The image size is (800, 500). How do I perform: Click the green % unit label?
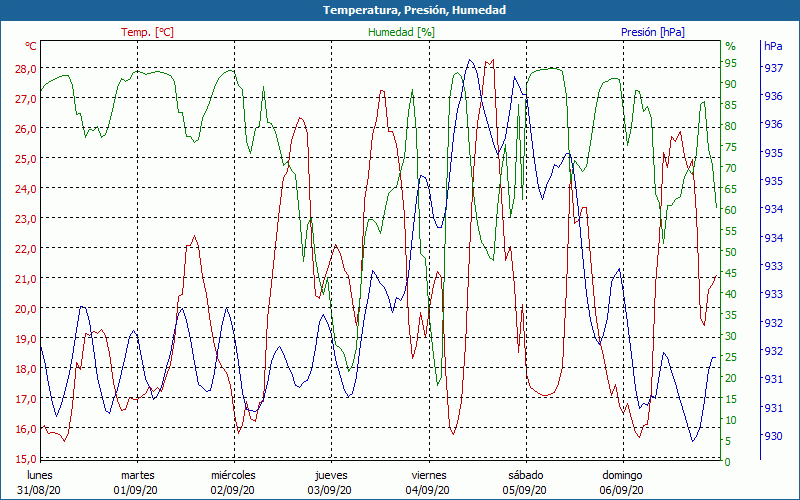pos(731,46)
